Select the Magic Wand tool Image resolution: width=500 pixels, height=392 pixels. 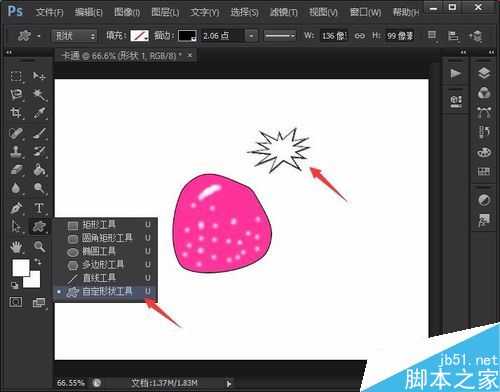pos(39,95)
